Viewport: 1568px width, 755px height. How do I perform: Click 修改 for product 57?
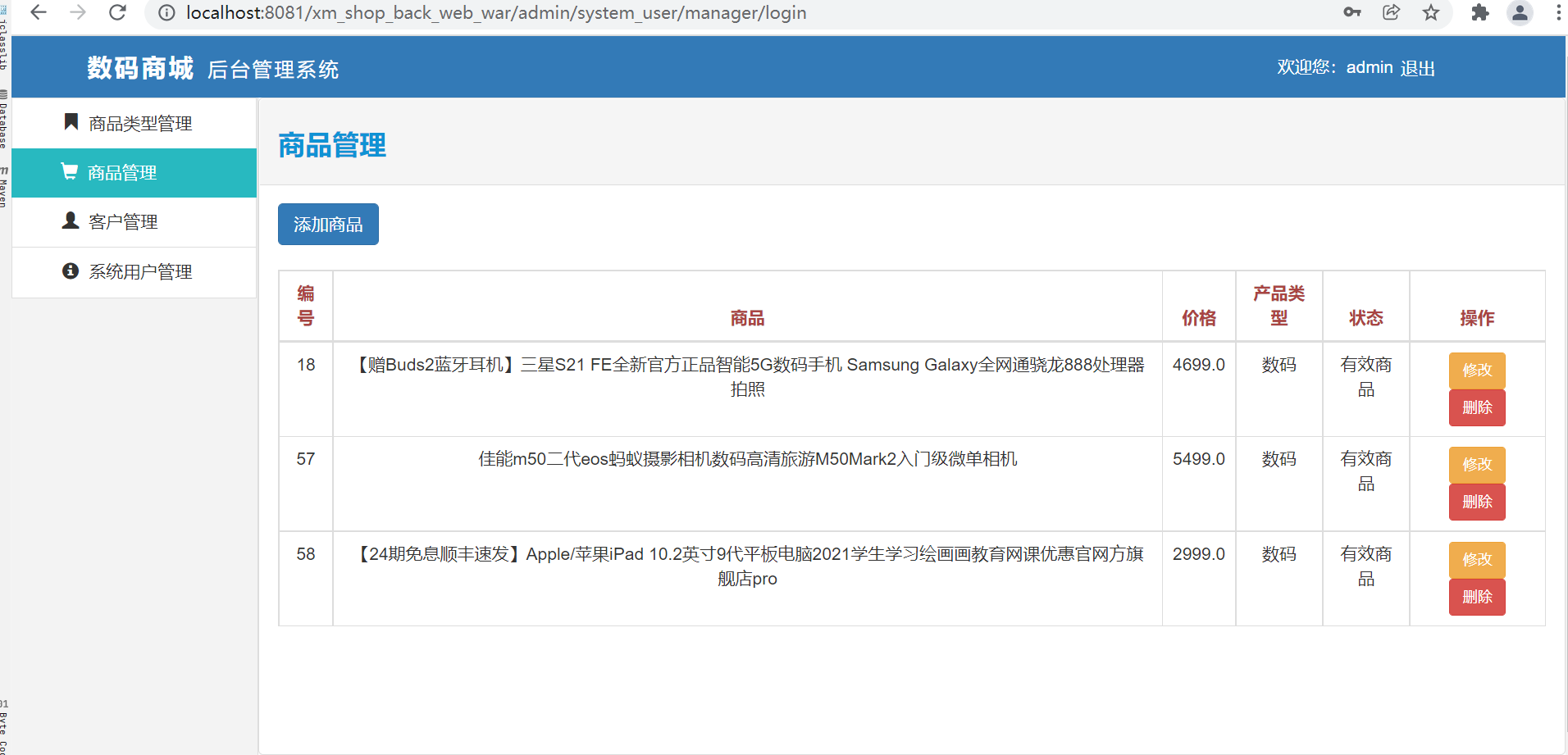click(1476, 464)
